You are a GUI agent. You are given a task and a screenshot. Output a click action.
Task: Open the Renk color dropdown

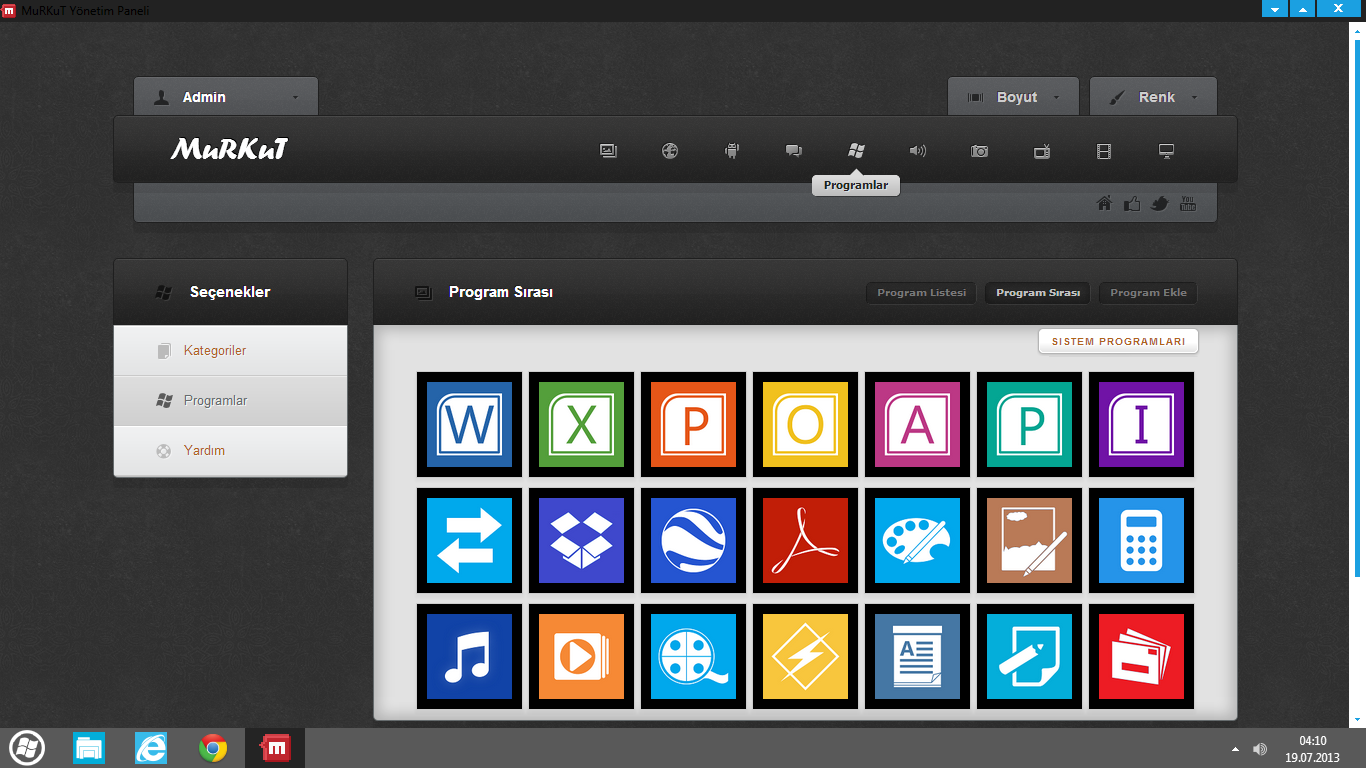1153,97
